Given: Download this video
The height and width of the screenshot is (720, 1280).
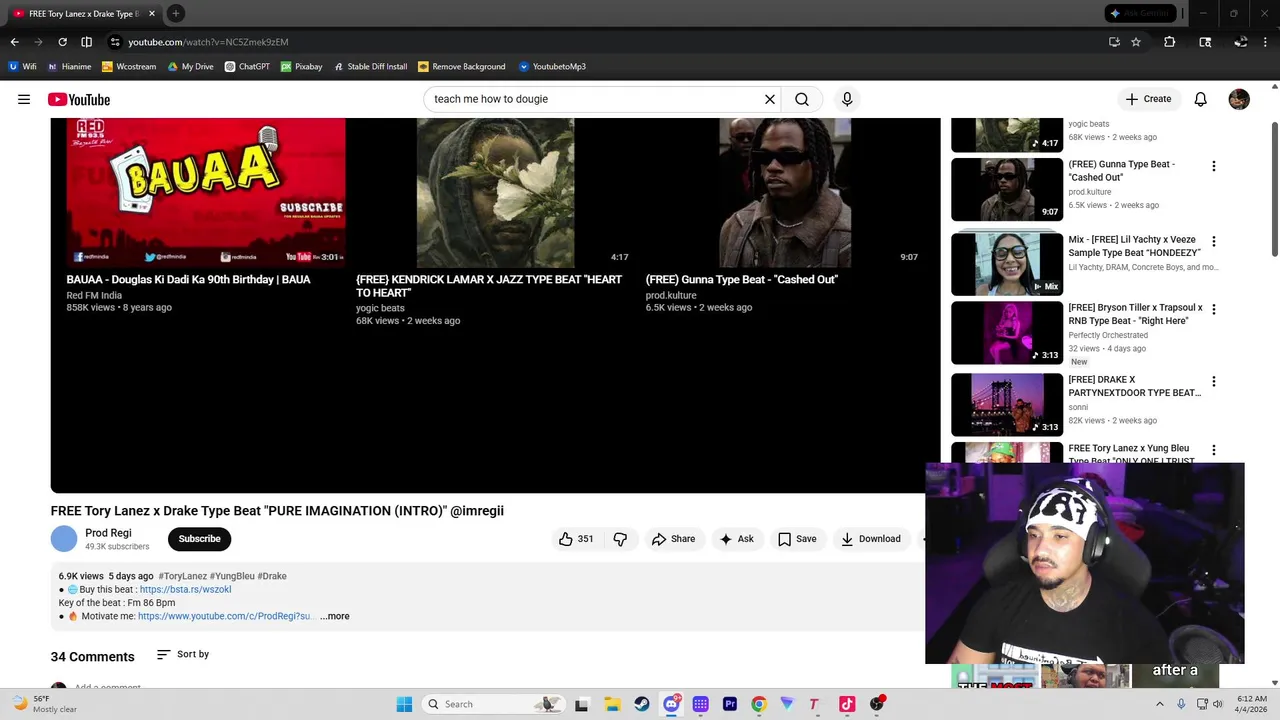Looking at the screenshot, I should click(x=871, y=539).
